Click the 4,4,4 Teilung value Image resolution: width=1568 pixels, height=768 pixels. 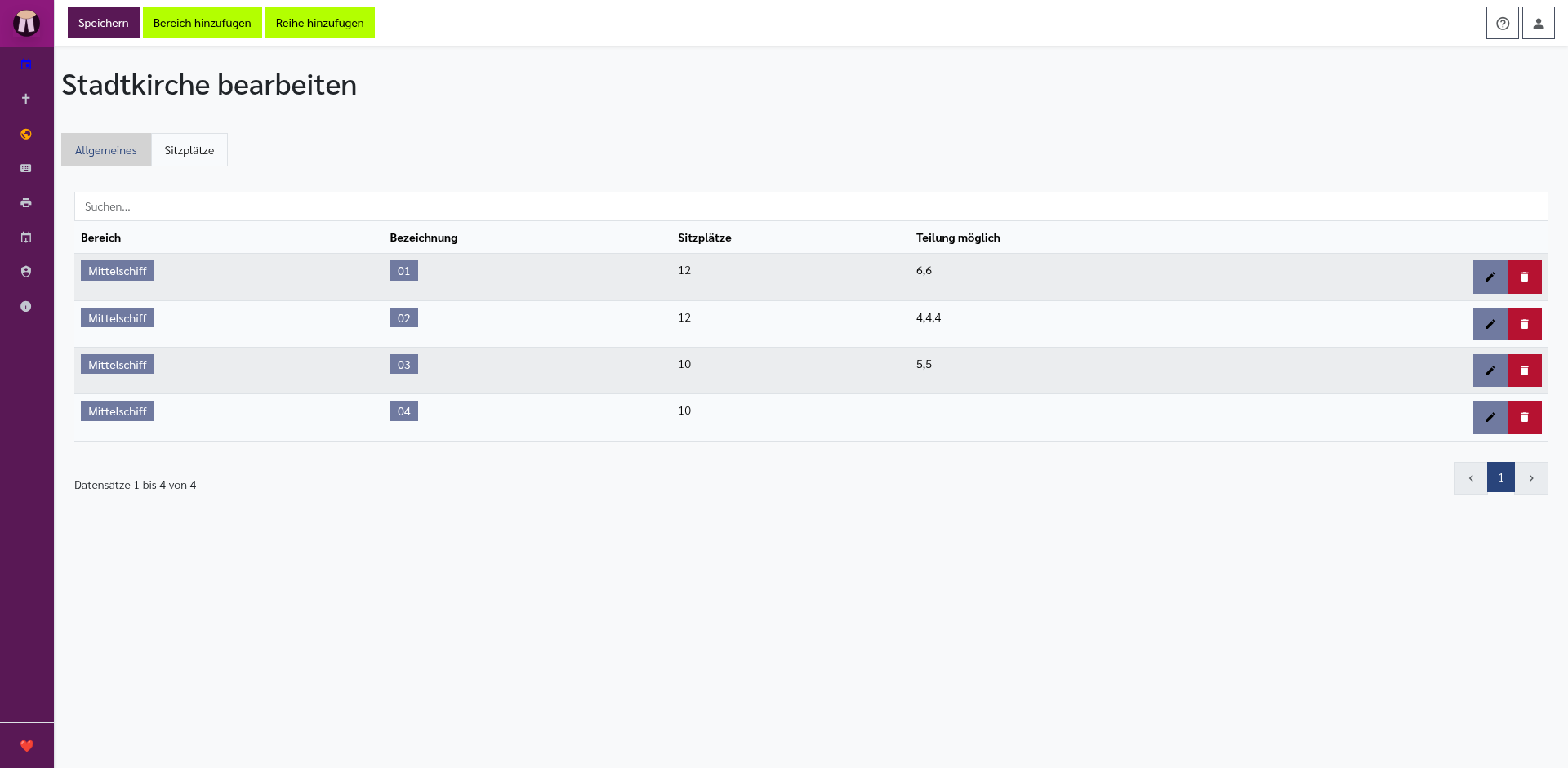(929, 318)
